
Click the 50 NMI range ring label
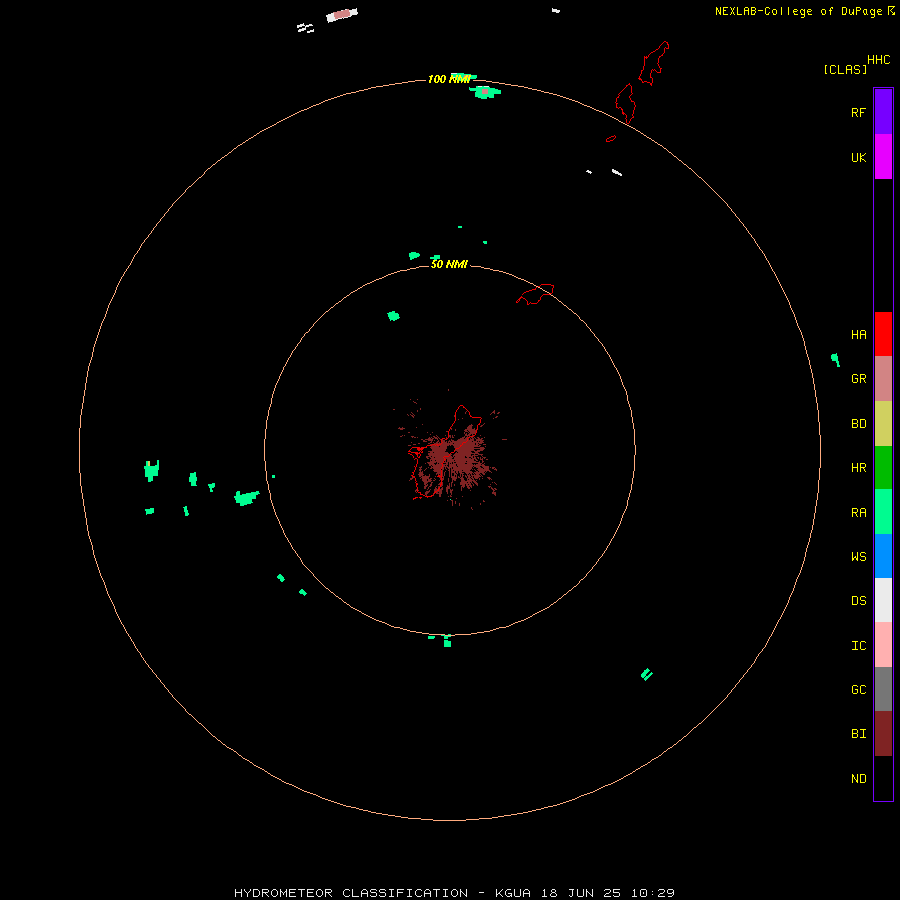[449, 264]
